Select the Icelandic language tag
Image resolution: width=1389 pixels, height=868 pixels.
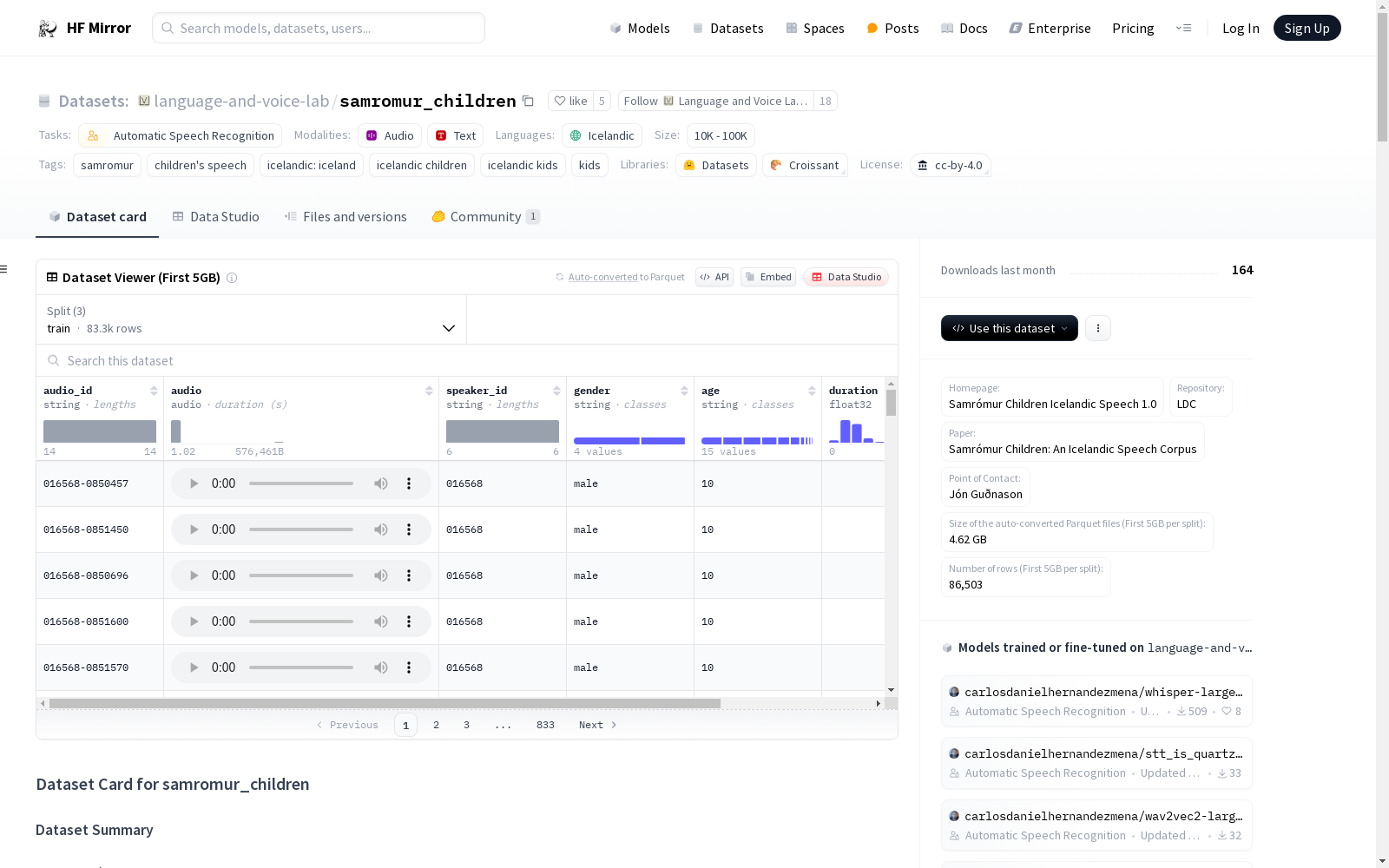602,135
